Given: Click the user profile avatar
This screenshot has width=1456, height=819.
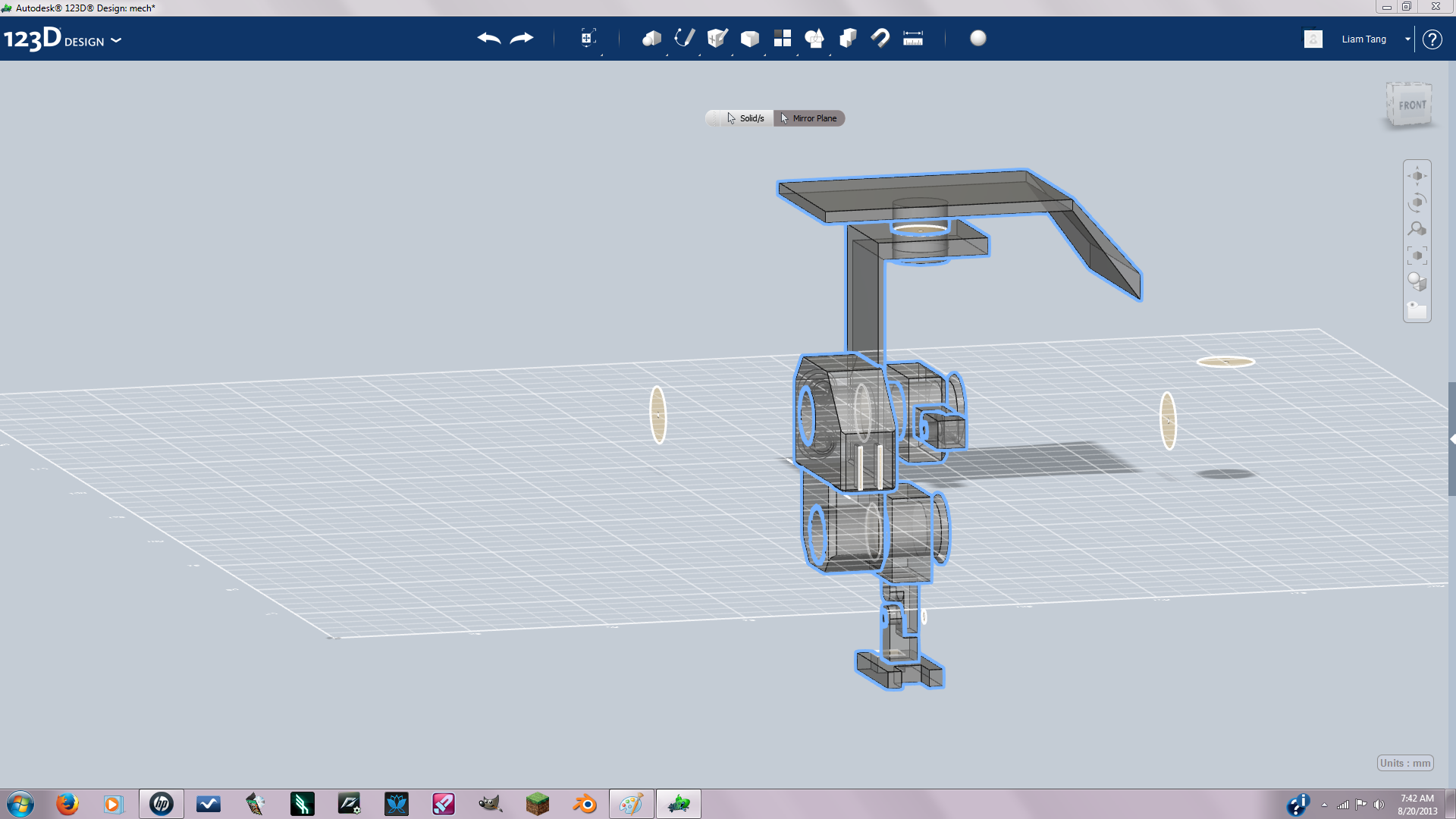Looking at the screenshot, I should tap(1313, 39).
